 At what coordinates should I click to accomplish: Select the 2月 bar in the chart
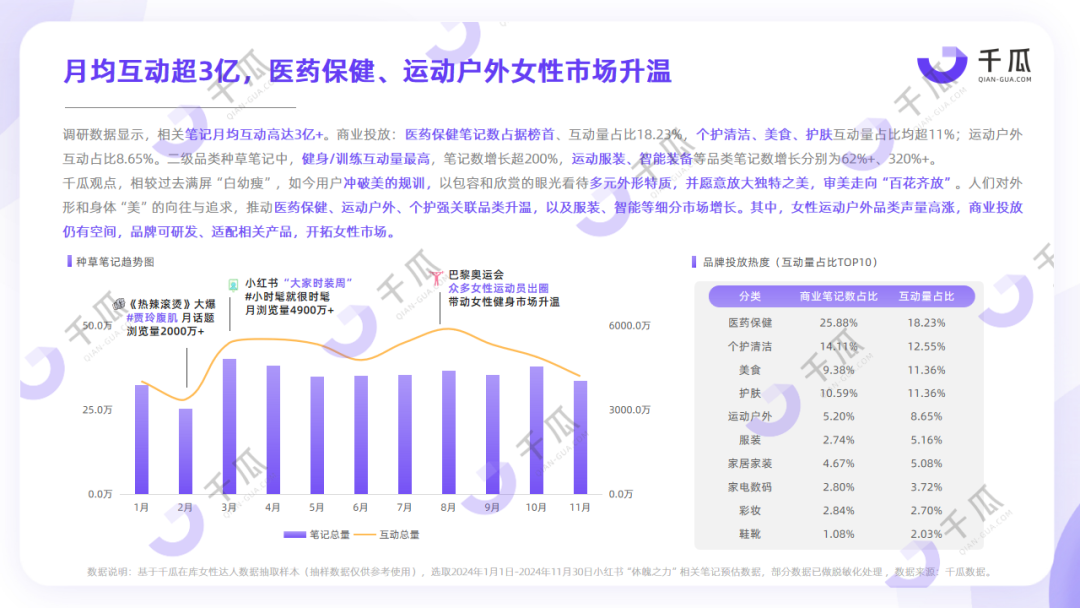pos(185,452)
